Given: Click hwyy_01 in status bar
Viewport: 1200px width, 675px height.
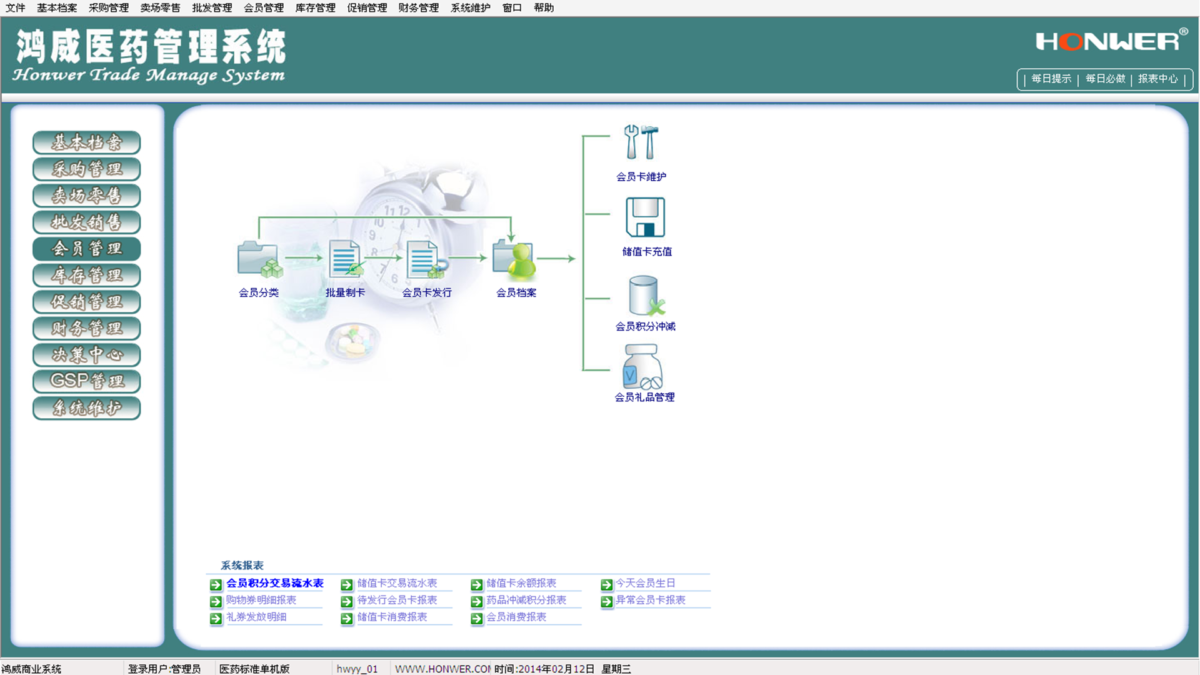Looking at the screenshot, I should pyautogui.click(x=357, y=669).
